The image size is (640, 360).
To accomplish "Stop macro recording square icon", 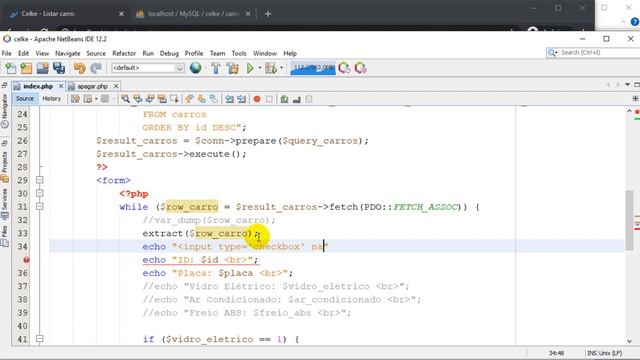I will tap(269, 99).
